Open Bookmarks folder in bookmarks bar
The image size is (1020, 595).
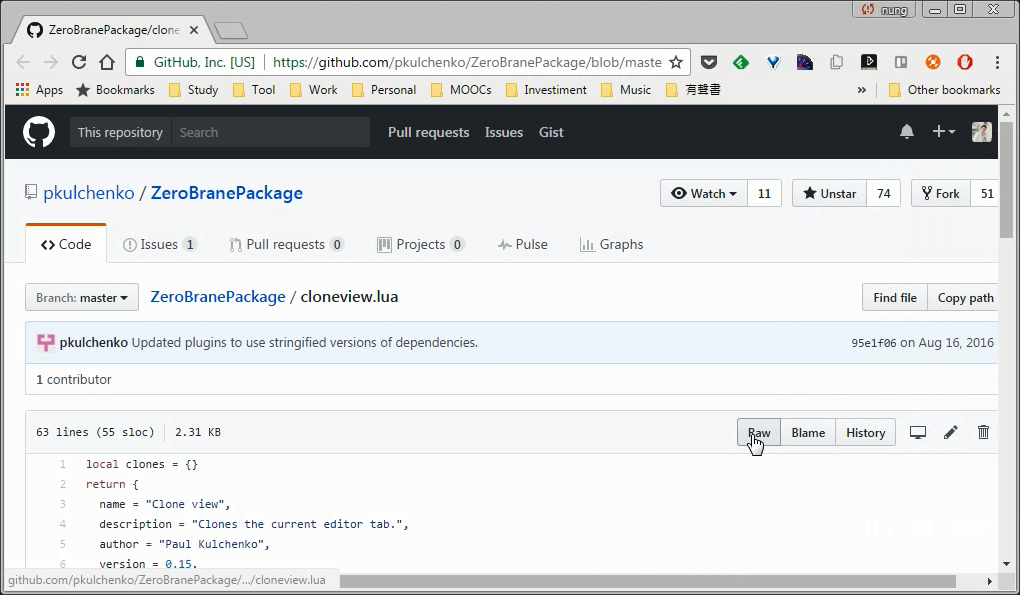(115, 90)
